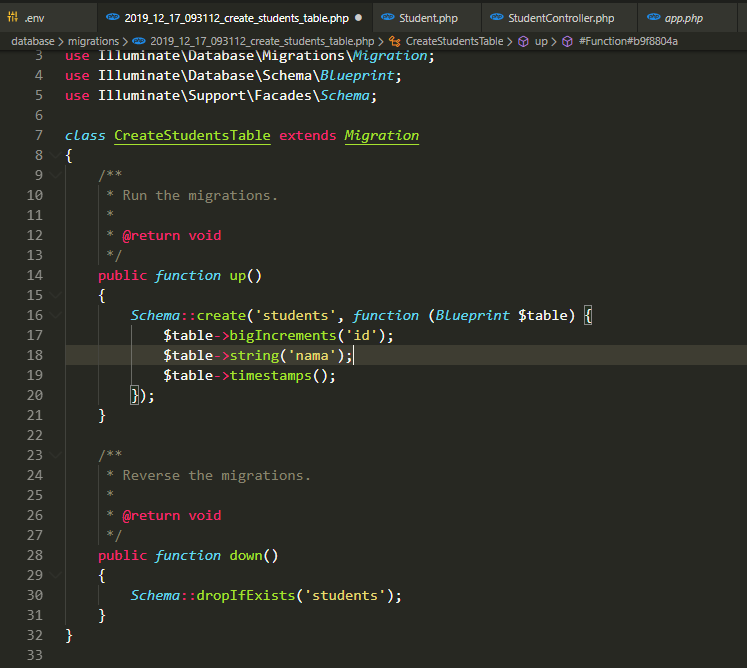Click line number 18 in gutter

[35, 355]
